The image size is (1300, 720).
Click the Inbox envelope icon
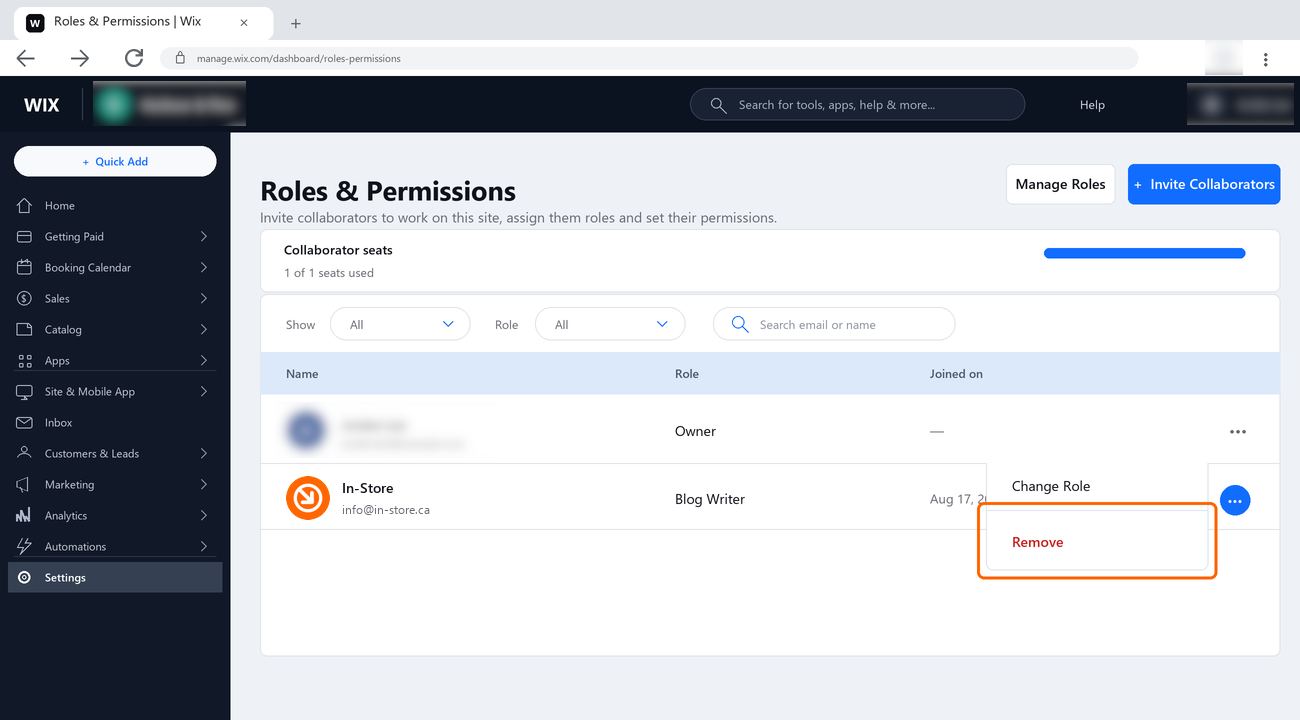[x=25, y=423]
